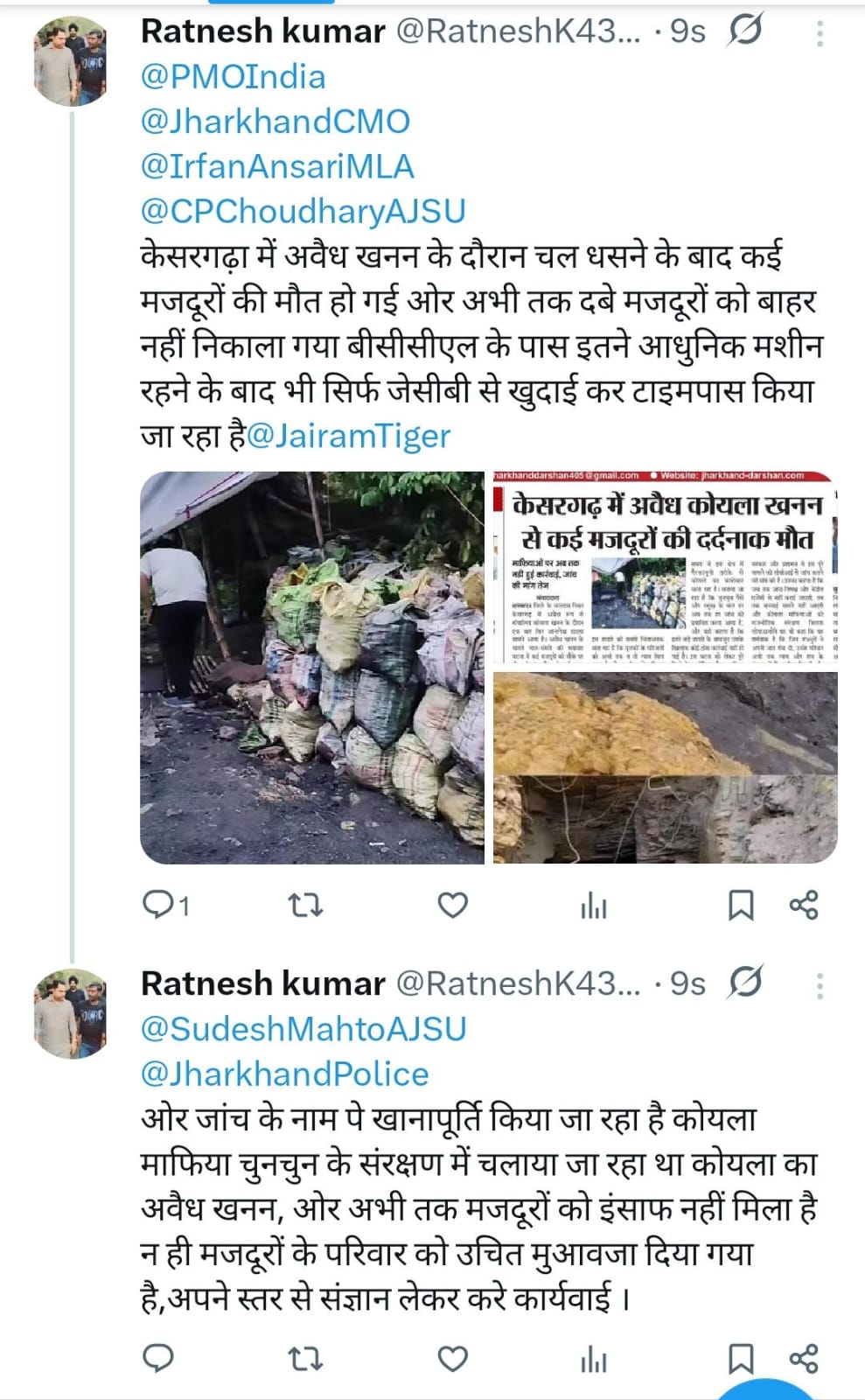The width and height of the screenshot is (865, 1400).
Task: Bookmark the second tweet
Action: pos(741,1359)
